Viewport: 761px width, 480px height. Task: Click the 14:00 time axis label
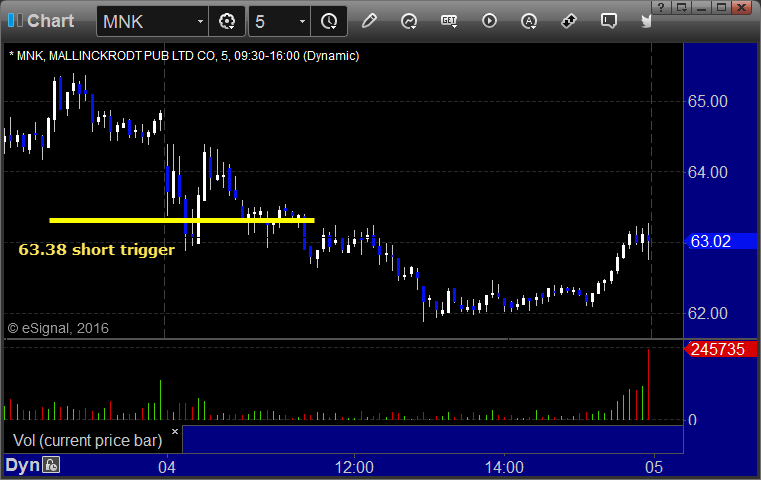[x=504, y=467]
